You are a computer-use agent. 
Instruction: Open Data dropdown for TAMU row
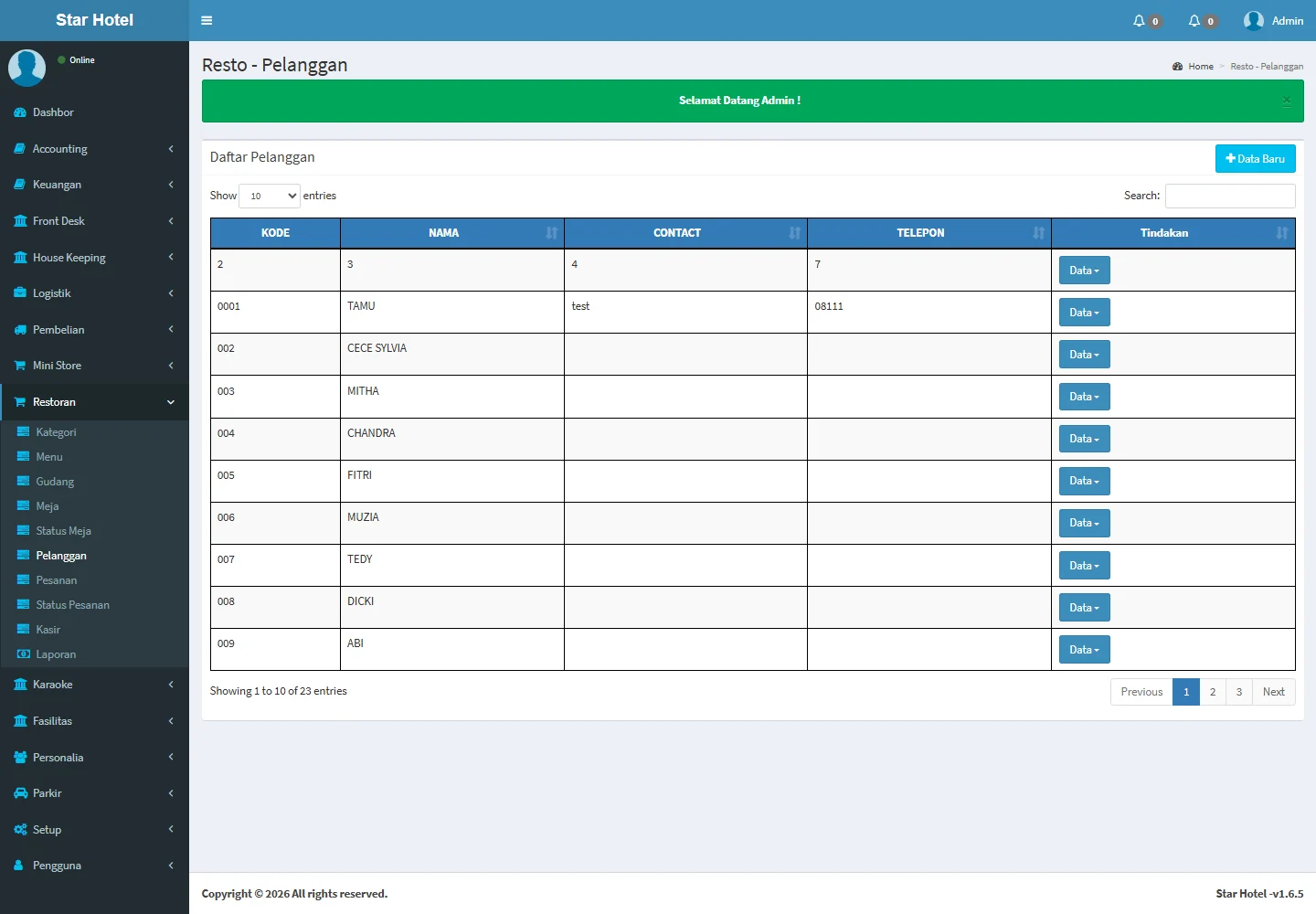point(1084,313)
